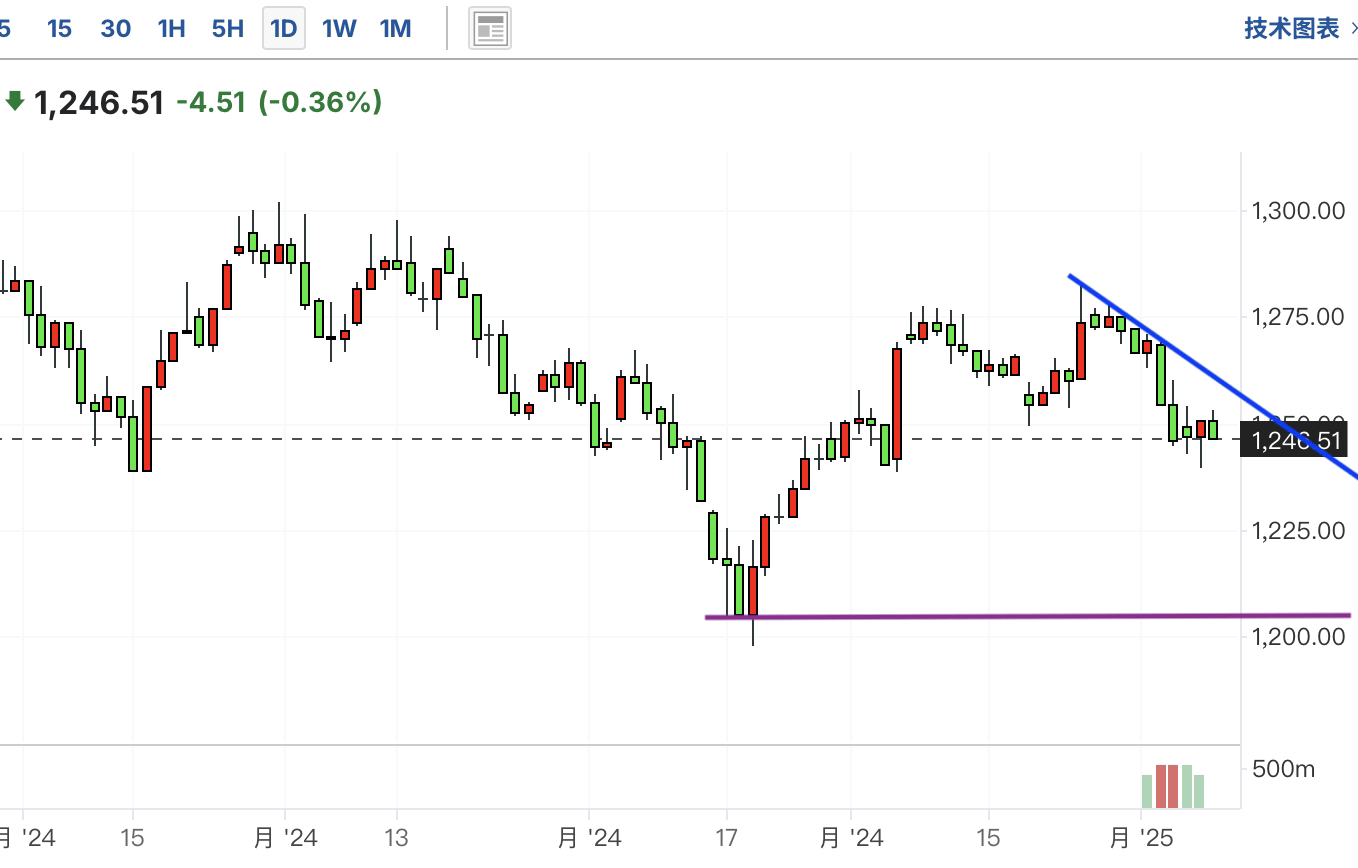This screenshot has height=868, width=1358.
Task: Click the black 1,246.51 price tag
Action: click(x=1294, y=440)
